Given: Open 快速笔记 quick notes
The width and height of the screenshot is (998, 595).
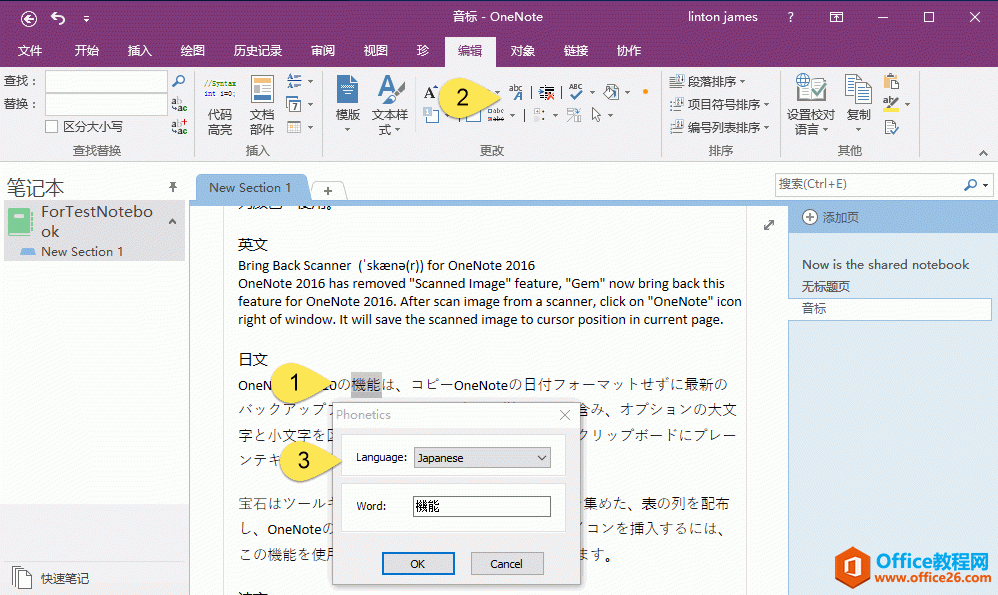Looking at the screenshot, I should click(x=51, y=578).
